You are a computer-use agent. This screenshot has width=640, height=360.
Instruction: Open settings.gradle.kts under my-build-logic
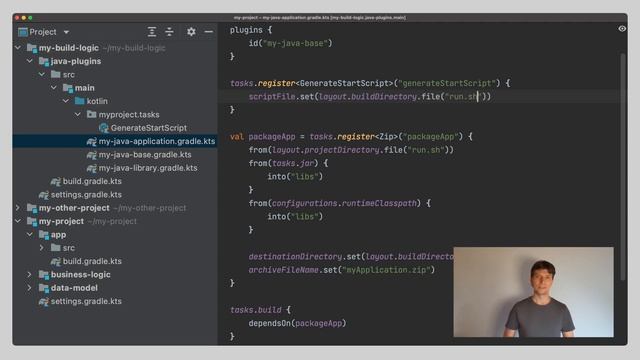(x=86, y=195)
